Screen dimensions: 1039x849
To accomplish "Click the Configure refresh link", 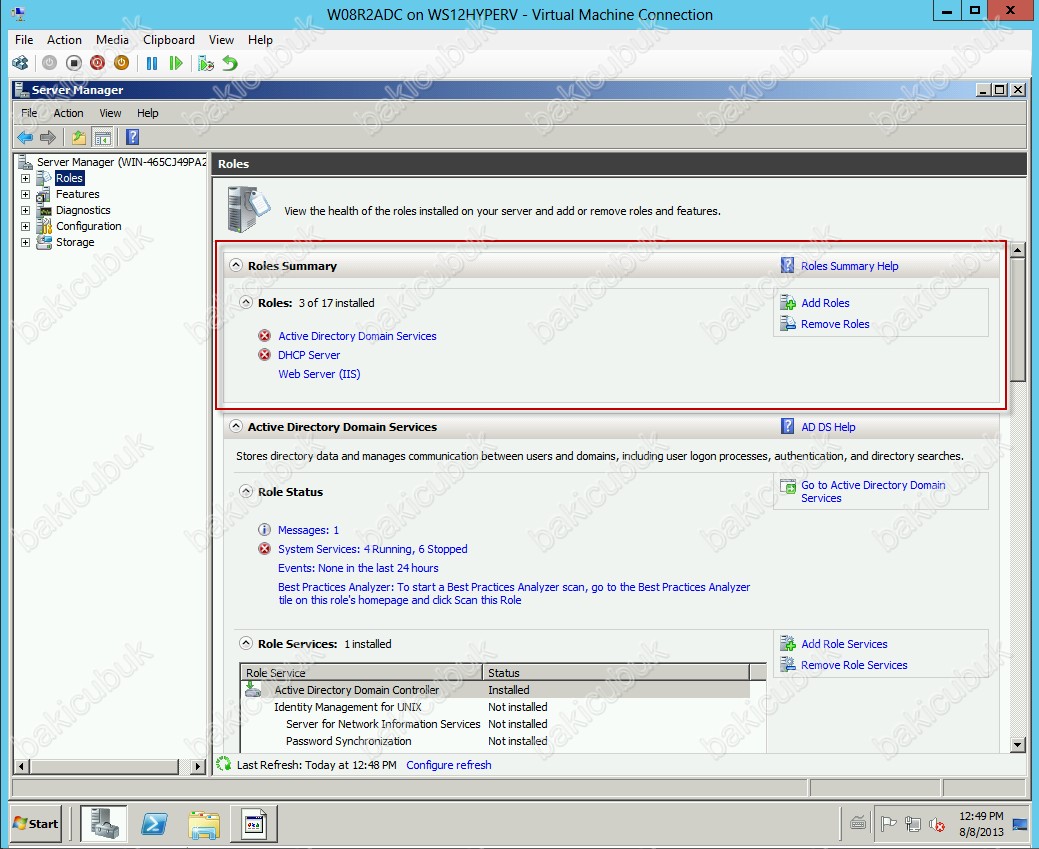I will coord(449,765).
